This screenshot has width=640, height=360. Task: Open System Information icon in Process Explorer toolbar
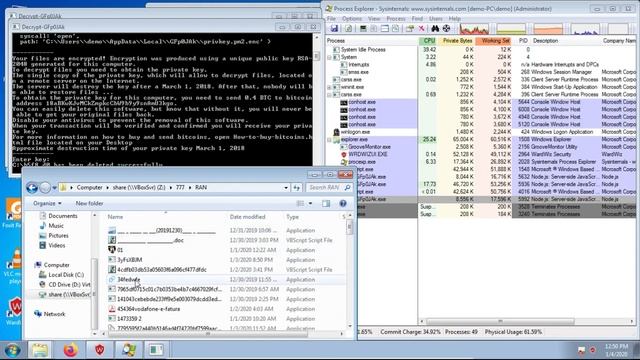click(363, 29)
